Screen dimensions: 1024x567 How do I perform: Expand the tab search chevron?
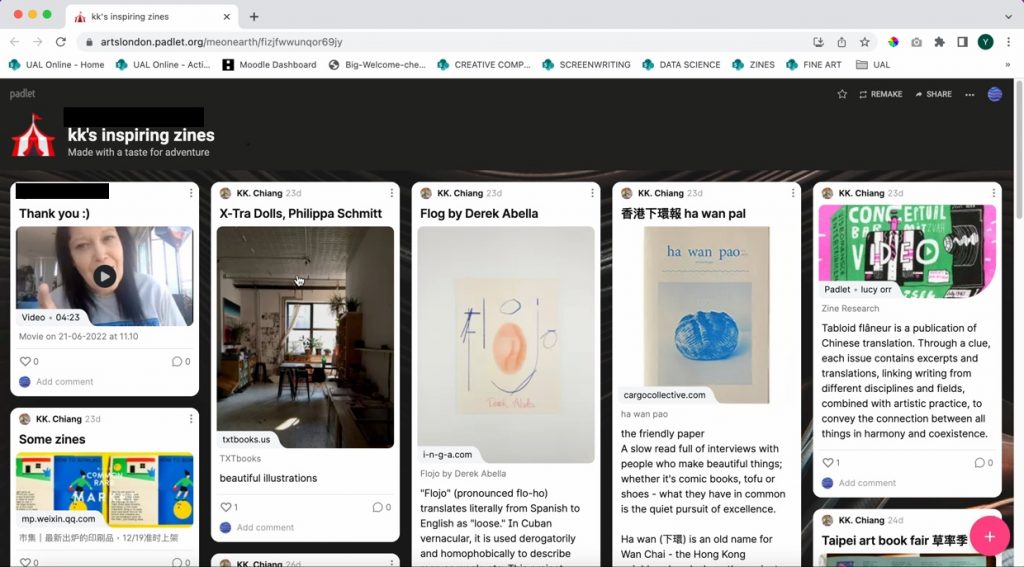(1009, 16)
